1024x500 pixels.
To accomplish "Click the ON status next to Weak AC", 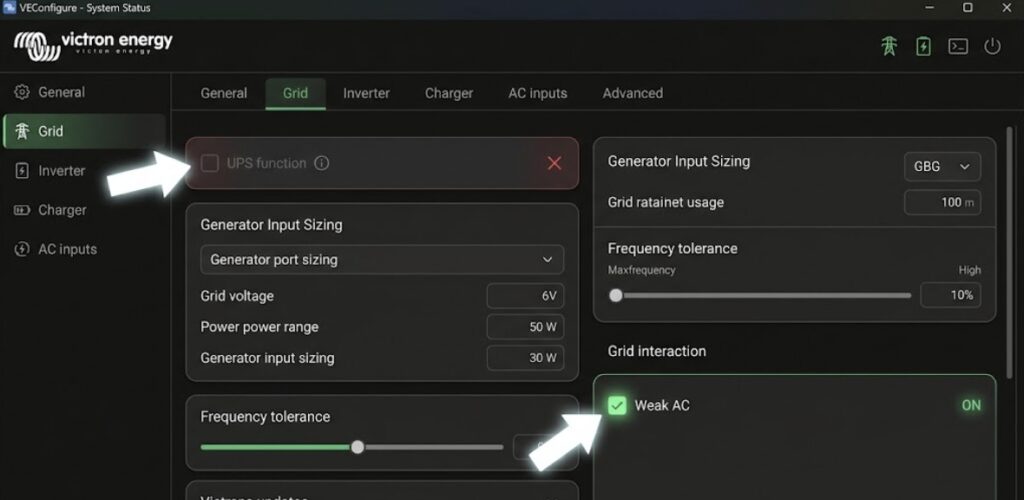I will coord(971,405).
